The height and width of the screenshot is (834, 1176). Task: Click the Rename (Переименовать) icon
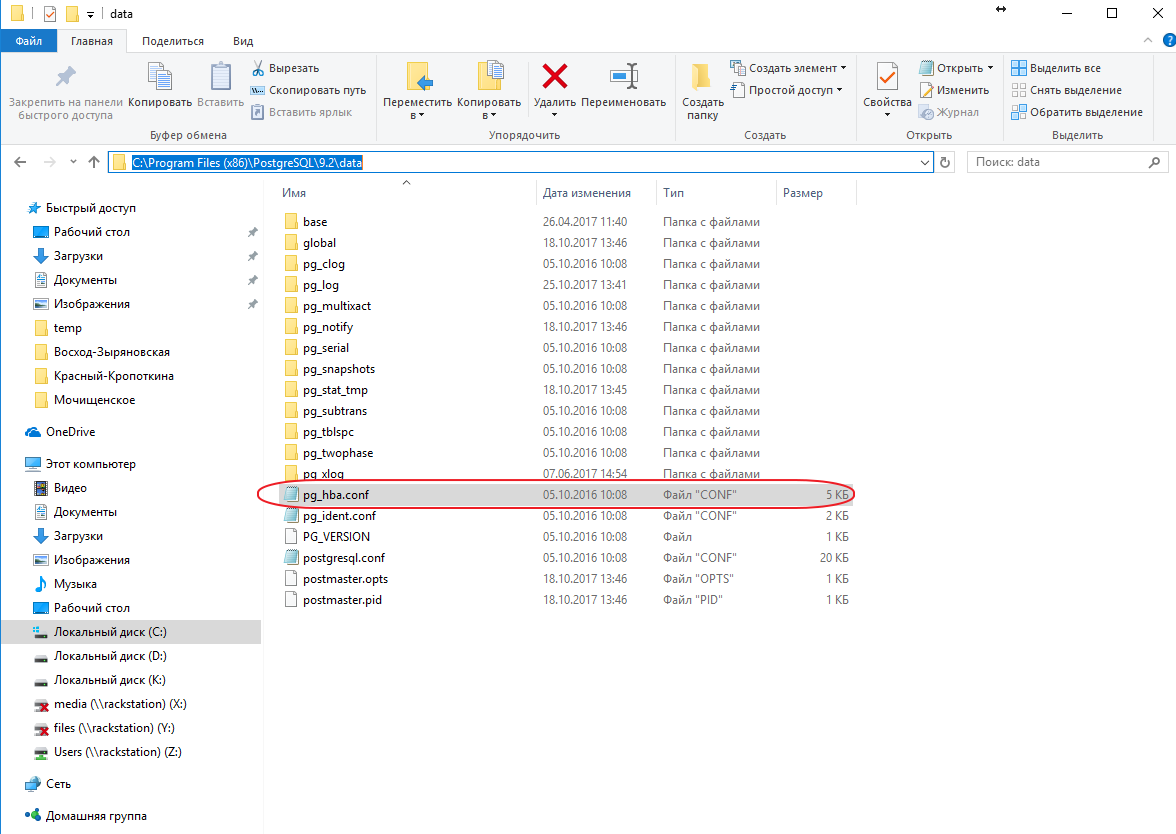623,77
